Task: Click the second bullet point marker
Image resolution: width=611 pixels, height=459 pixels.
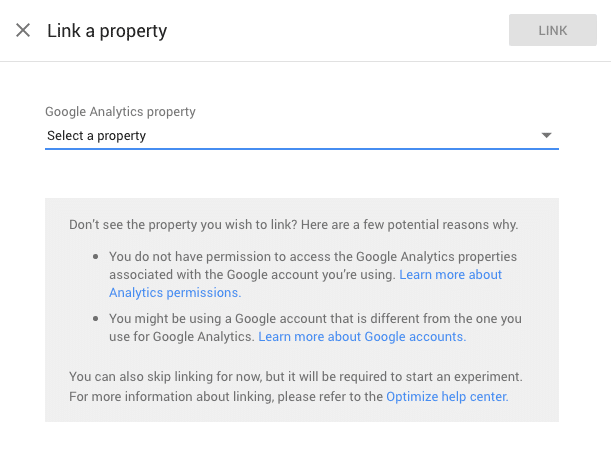Action: pyautogui.click(x=95, y=319)
